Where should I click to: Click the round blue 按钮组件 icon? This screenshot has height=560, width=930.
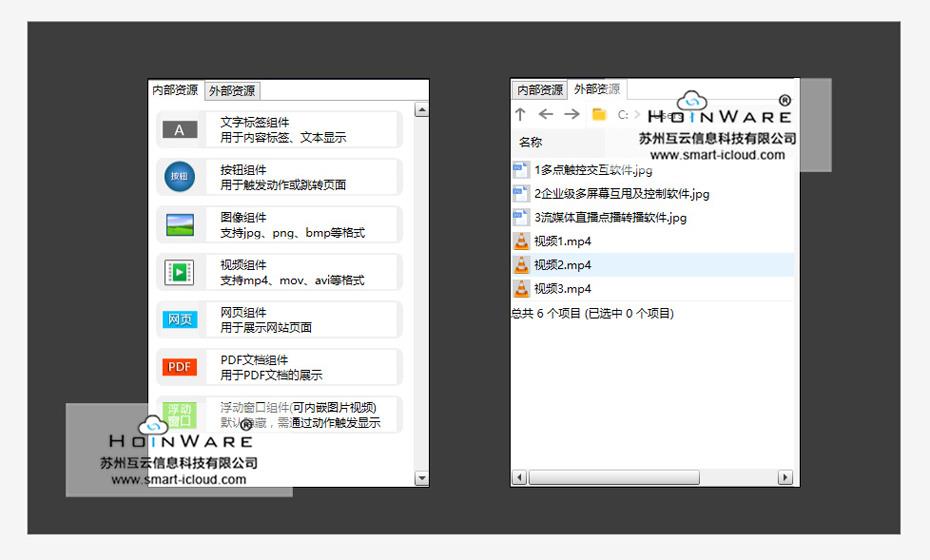(x=180, y=177)
